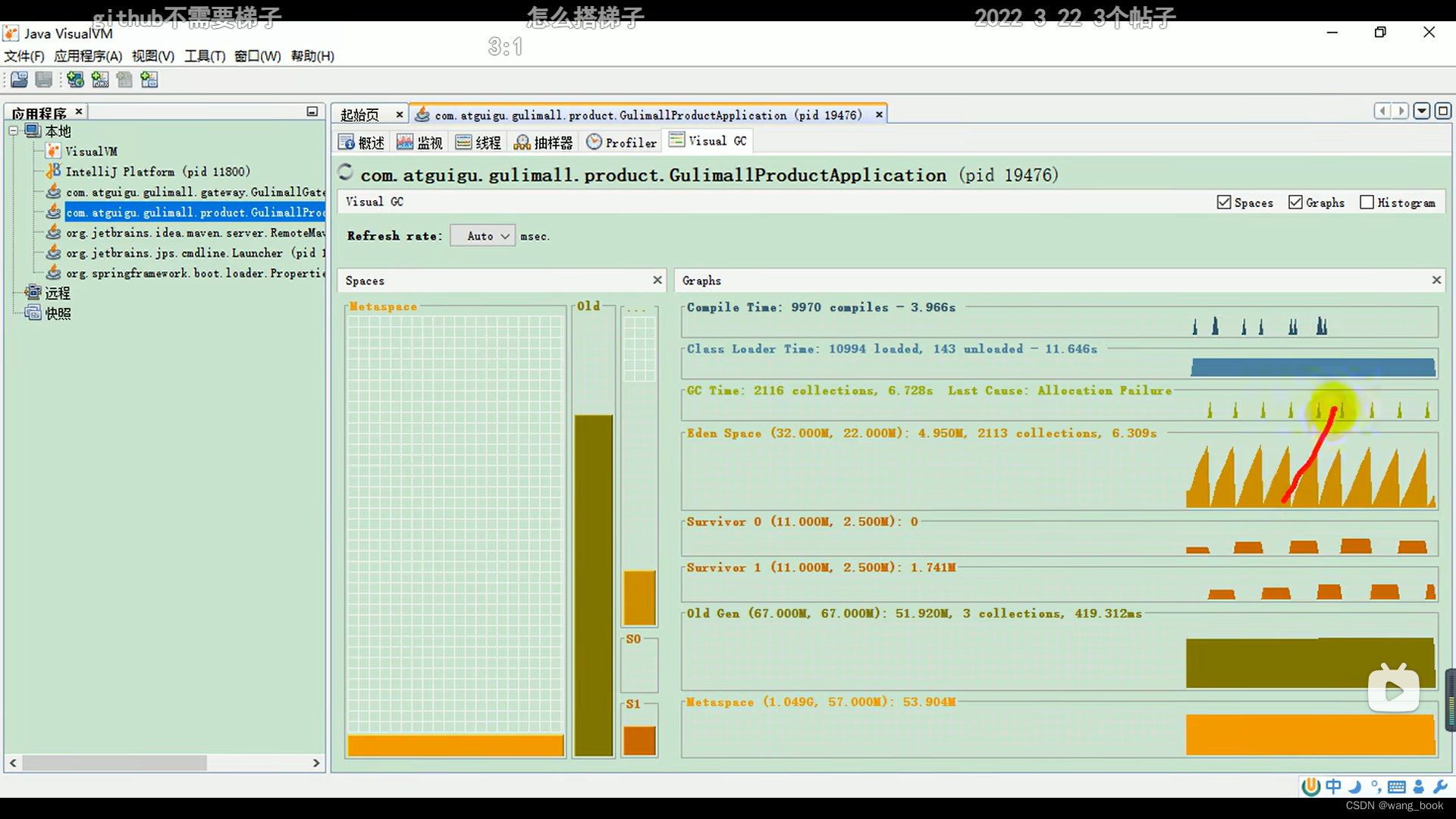This screenshot has height=819, width=1456.
Task: Click the left arrow of applications scrollbar
Action: [13, 763]
